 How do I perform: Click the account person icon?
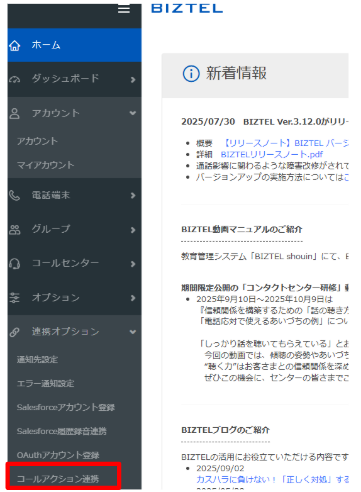[x=15, y=113]
